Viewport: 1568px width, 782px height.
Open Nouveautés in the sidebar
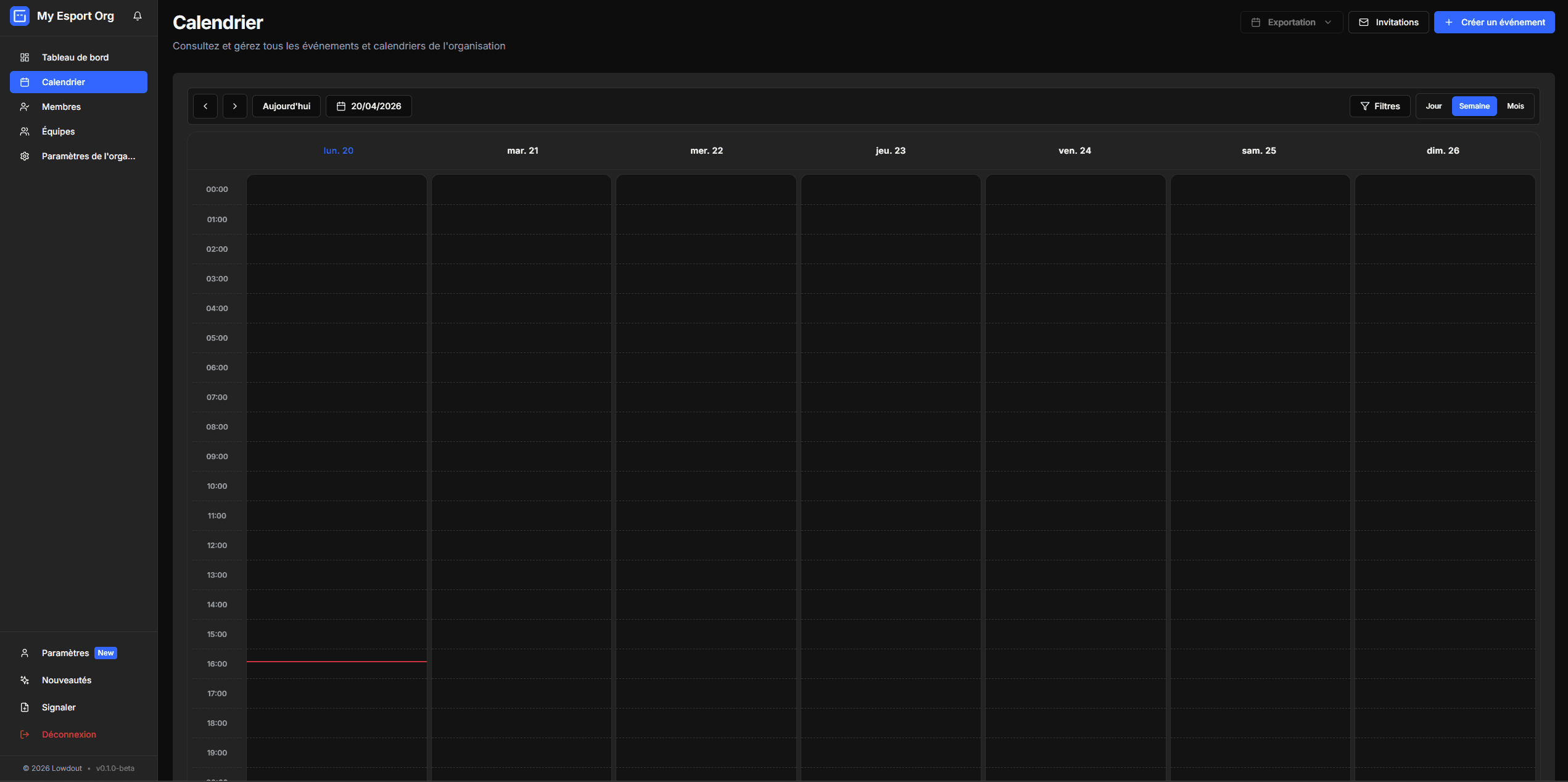66,680
